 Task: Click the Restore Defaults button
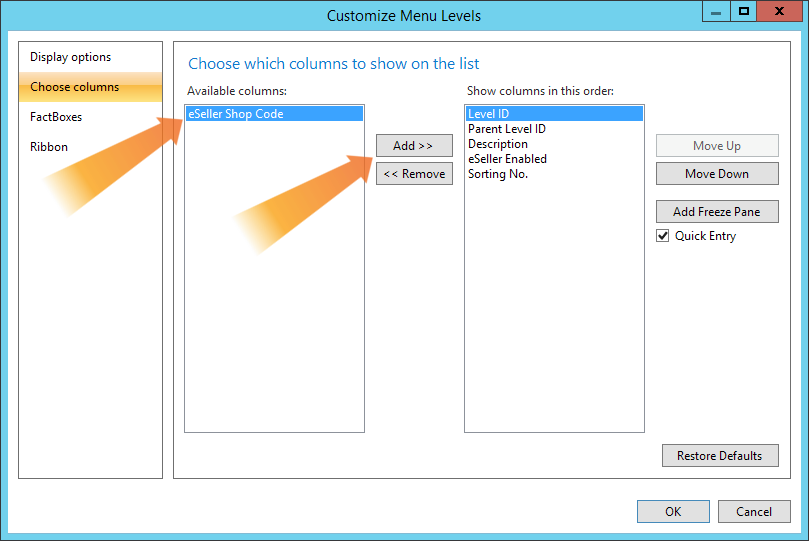click(x=720, y=455)
